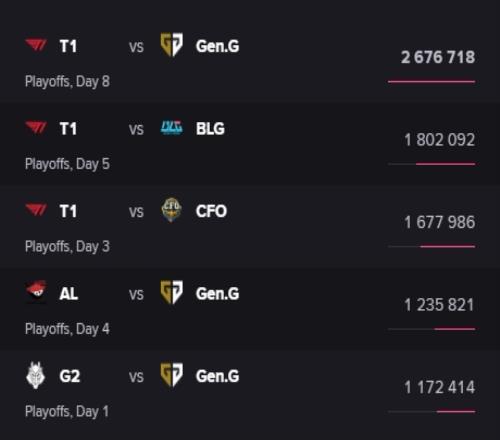Click Gen.G logo in the AL match row
This screenshot has width=500, height=440.
pyautogui.click(x=172, y=292)
